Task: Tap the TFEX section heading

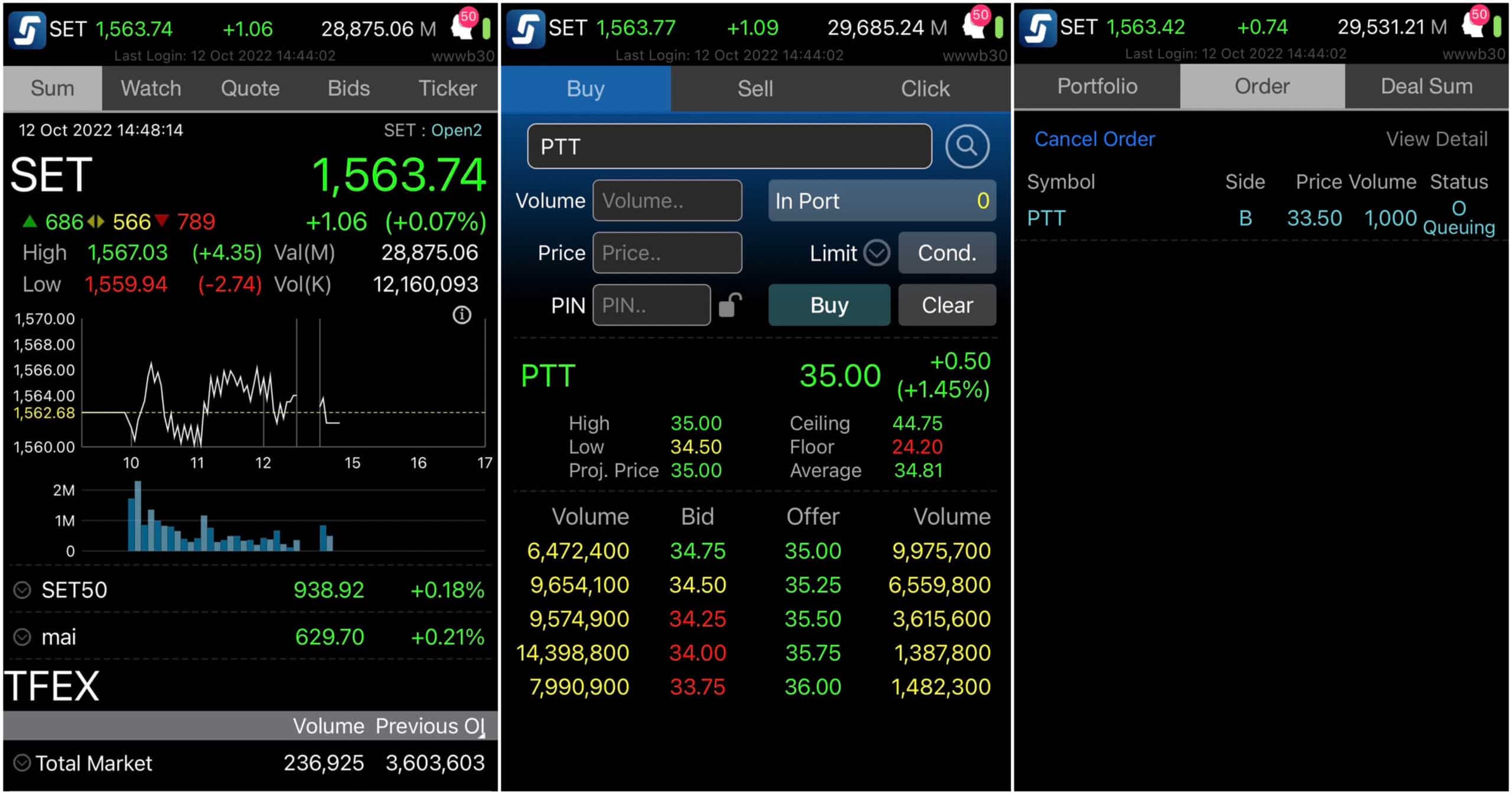Action: 52,686
